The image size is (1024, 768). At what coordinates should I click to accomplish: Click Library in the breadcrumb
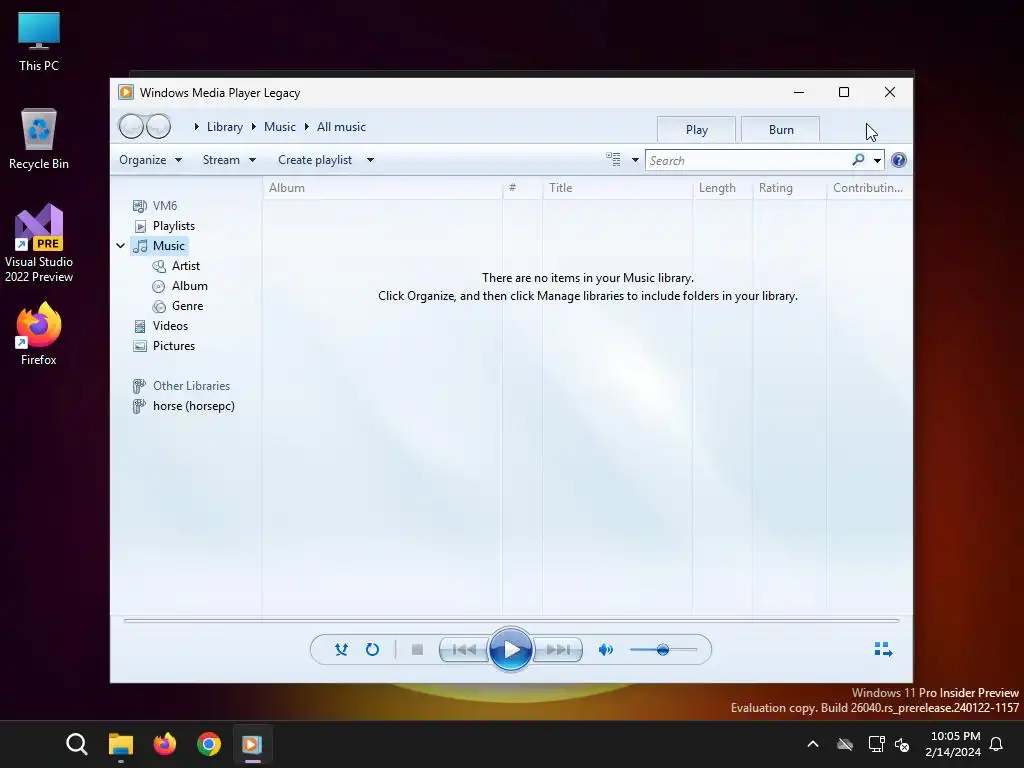225,127
